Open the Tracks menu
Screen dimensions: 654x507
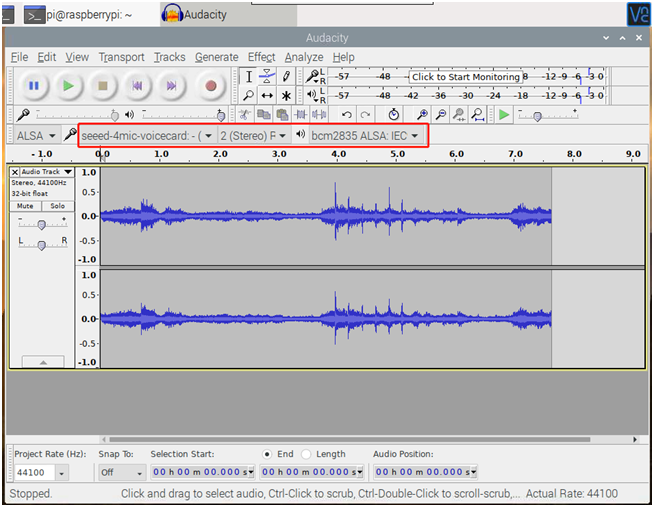(170, 57)
